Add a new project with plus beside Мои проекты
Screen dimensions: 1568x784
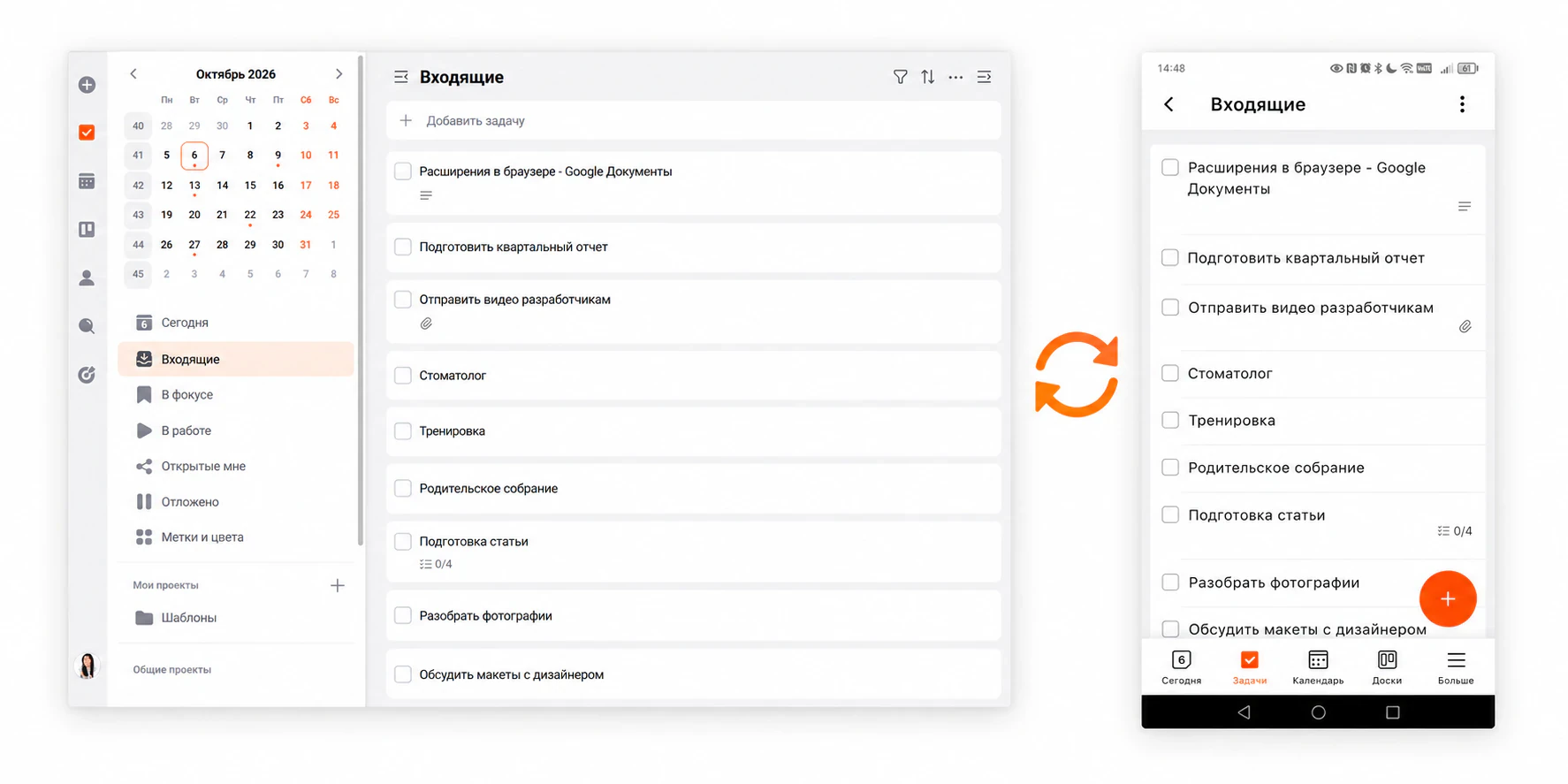[x=337, y=585]
